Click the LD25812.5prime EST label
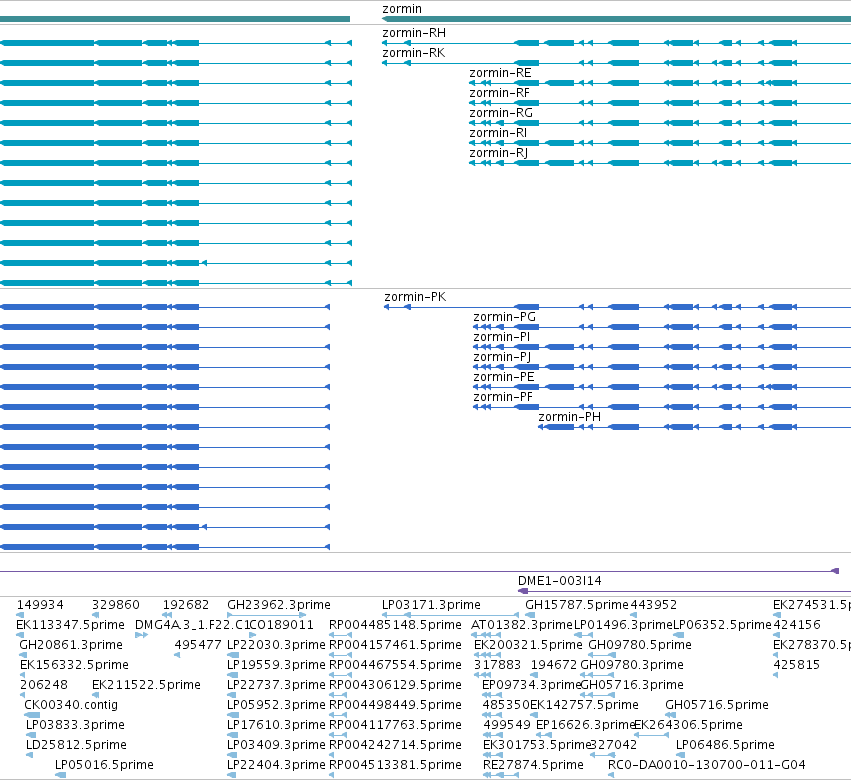The image size is (851, 780). click(77, 745)
